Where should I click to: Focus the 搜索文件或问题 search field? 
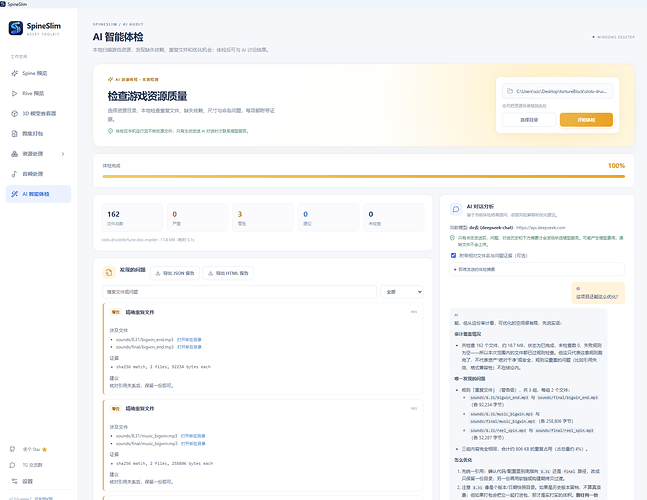click(x=239, y=292)
